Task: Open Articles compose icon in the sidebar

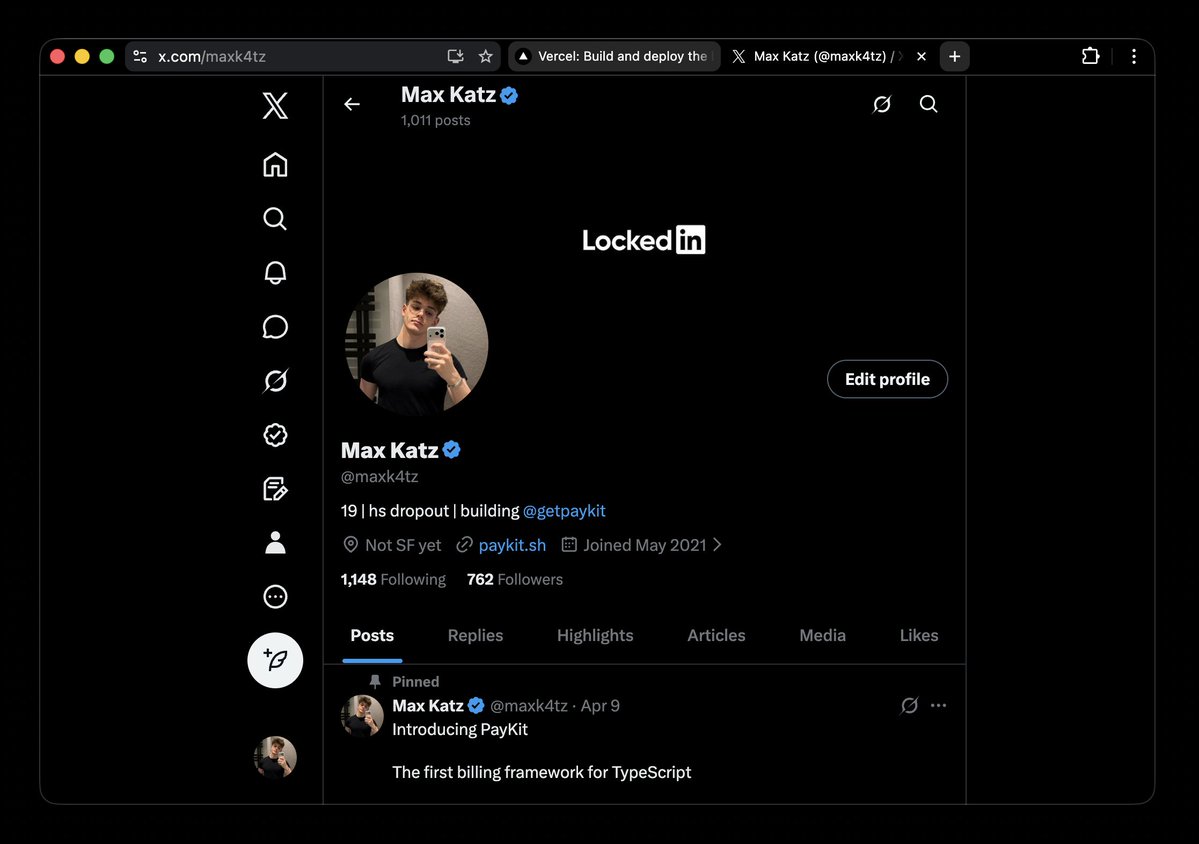Action: tap(275, 489)
